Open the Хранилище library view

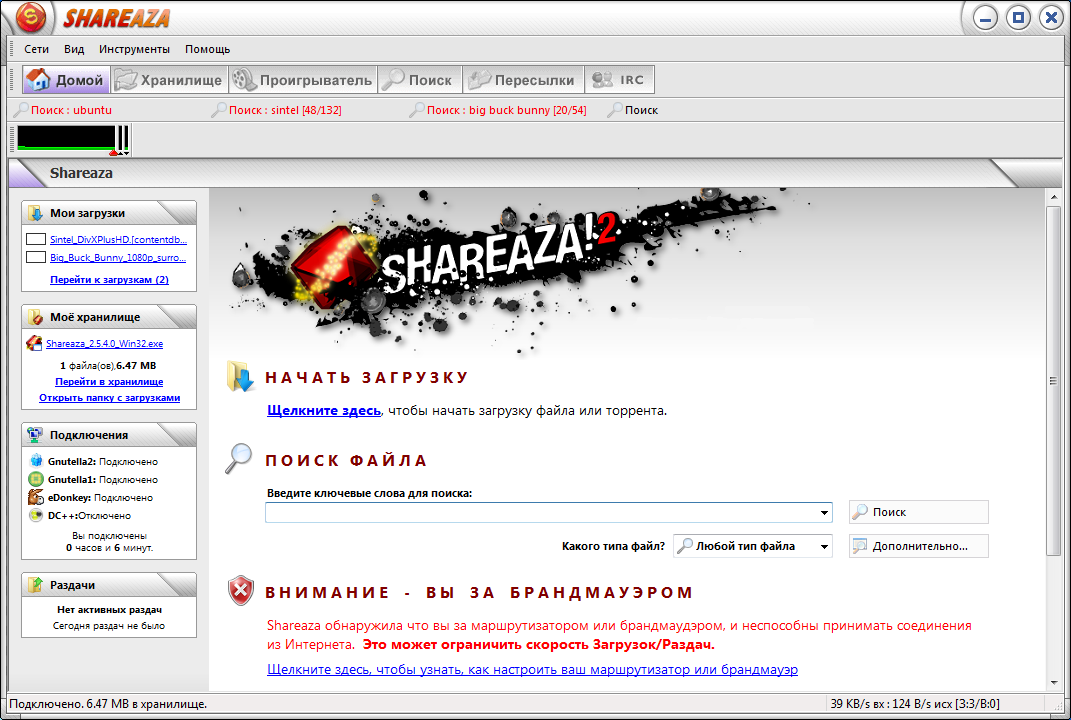pyautogui.click(x=167, y=80)
